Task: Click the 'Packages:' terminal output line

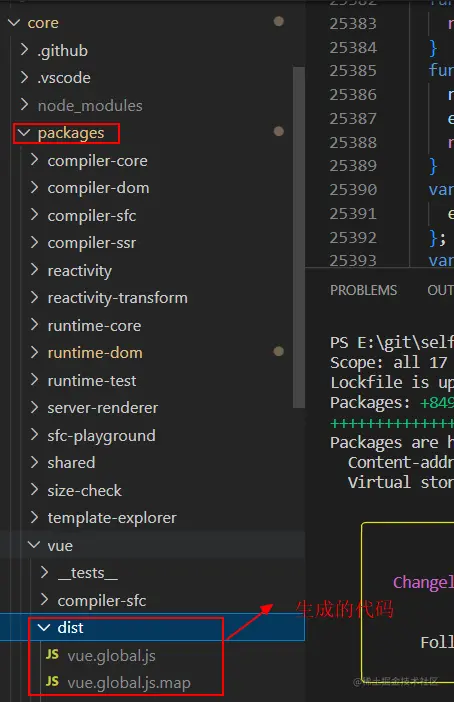Action: coord(392,402)
